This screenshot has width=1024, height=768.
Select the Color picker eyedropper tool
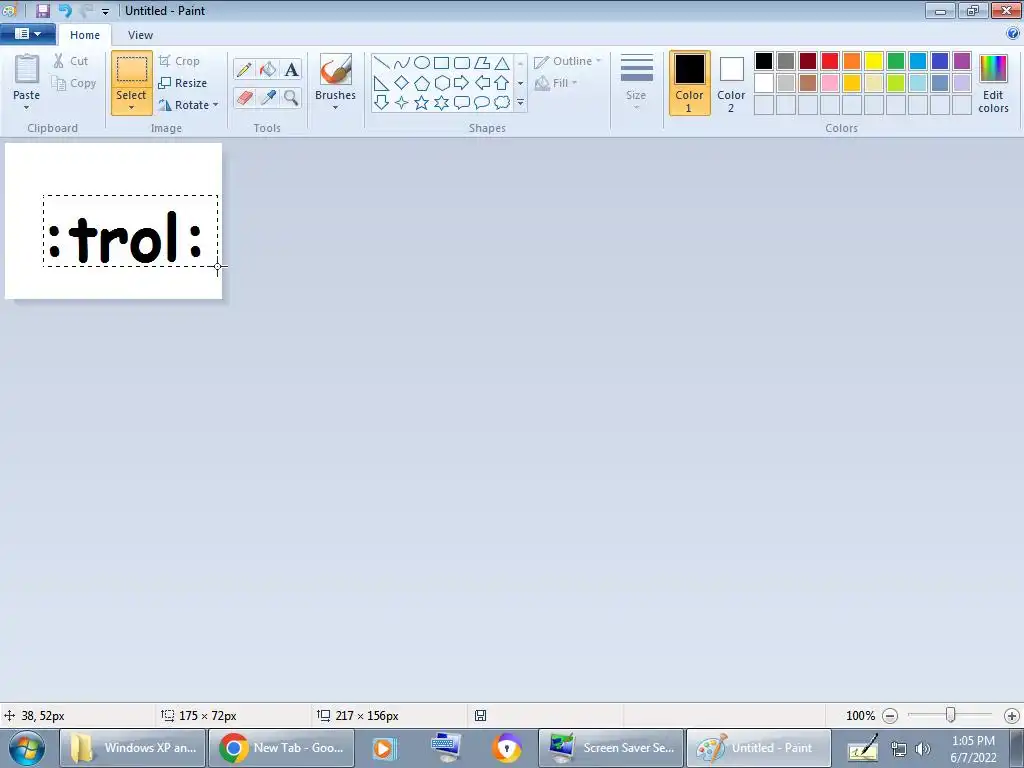[268, 98]
